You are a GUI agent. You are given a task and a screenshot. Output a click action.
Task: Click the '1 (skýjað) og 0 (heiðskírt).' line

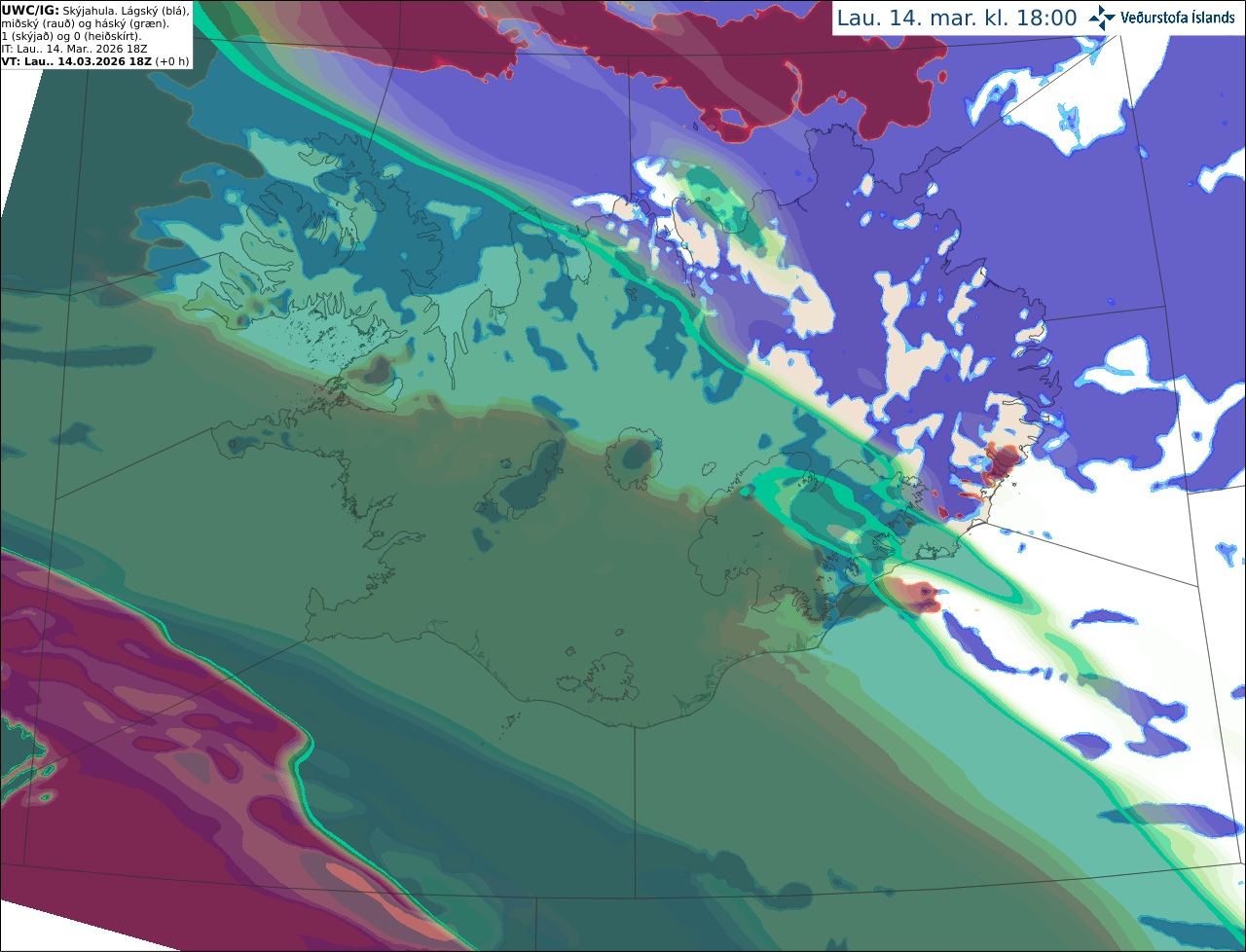click(x=71, y=36)
